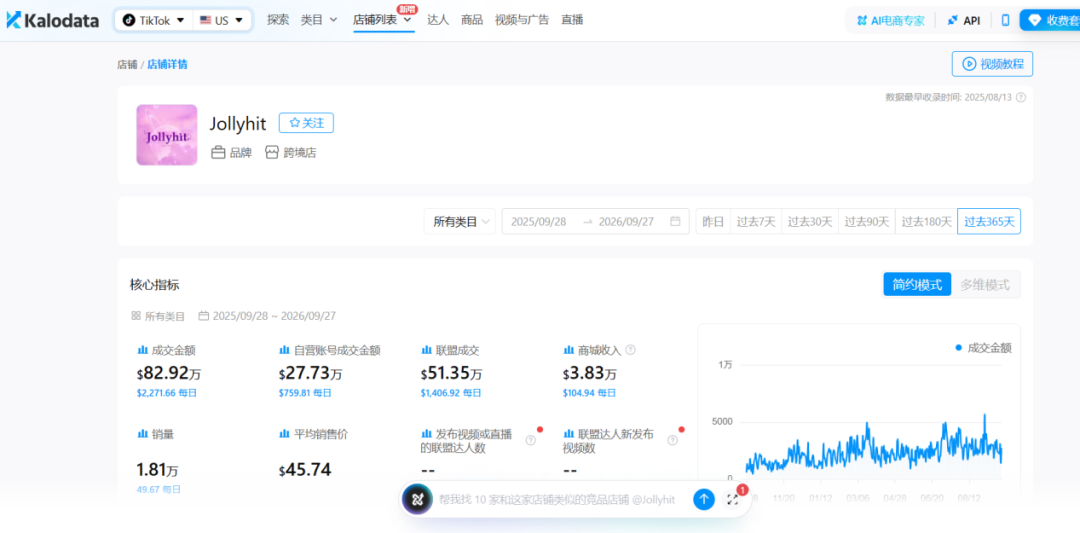Open the TikTok platform dropdown
Viewport: 1080px width, 533px height.
click(x=154, y=21)
